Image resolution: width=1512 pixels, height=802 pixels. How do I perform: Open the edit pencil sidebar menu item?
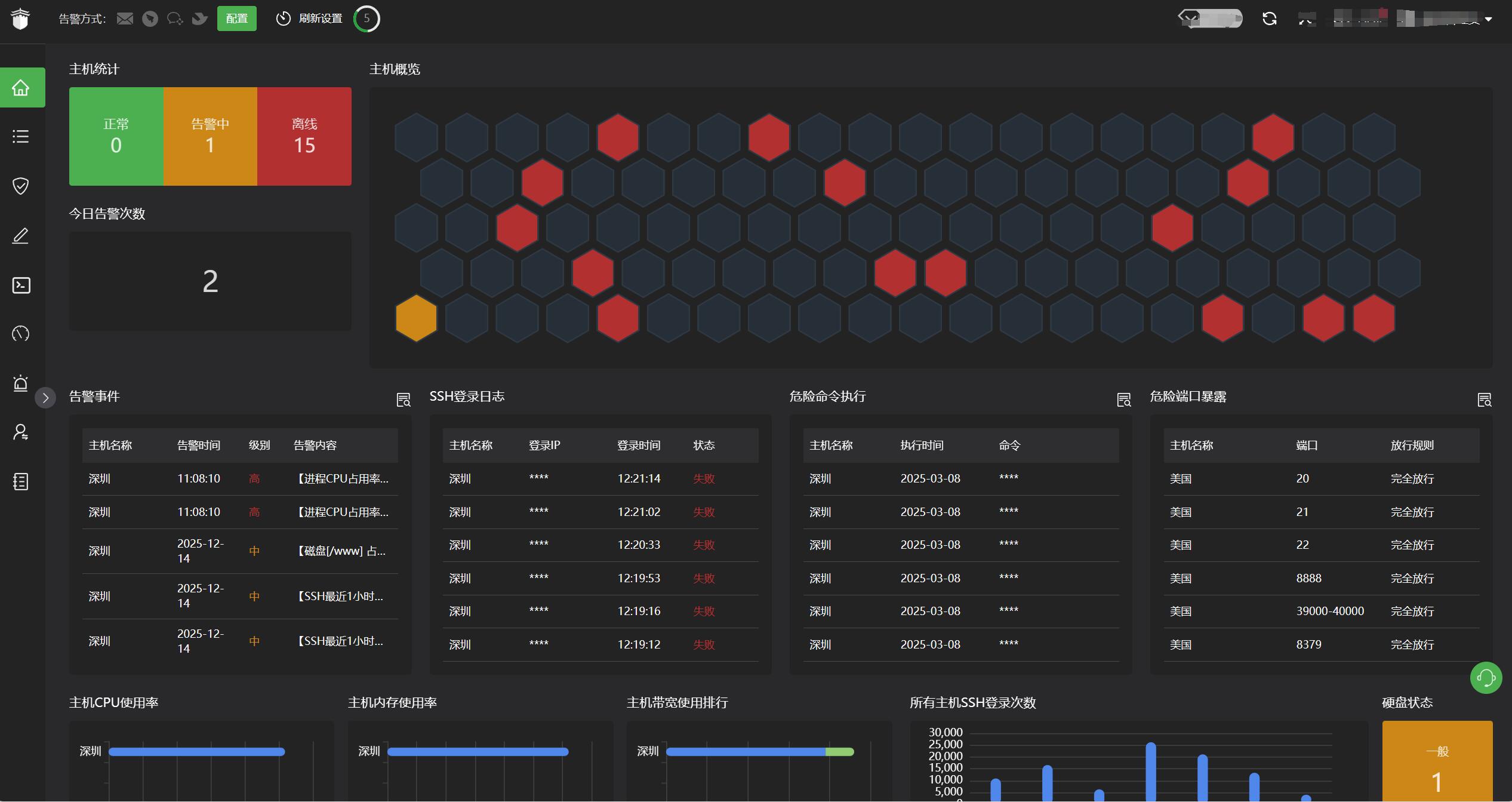21,236
